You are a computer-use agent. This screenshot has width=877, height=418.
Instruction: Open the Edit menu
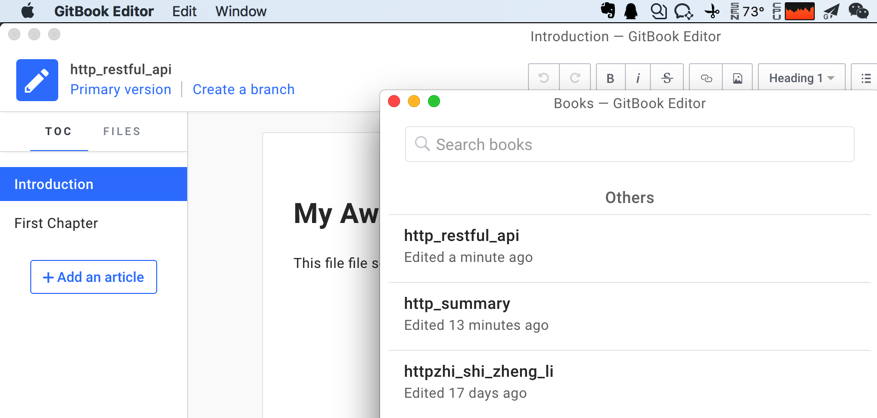(x=185, y=11)
